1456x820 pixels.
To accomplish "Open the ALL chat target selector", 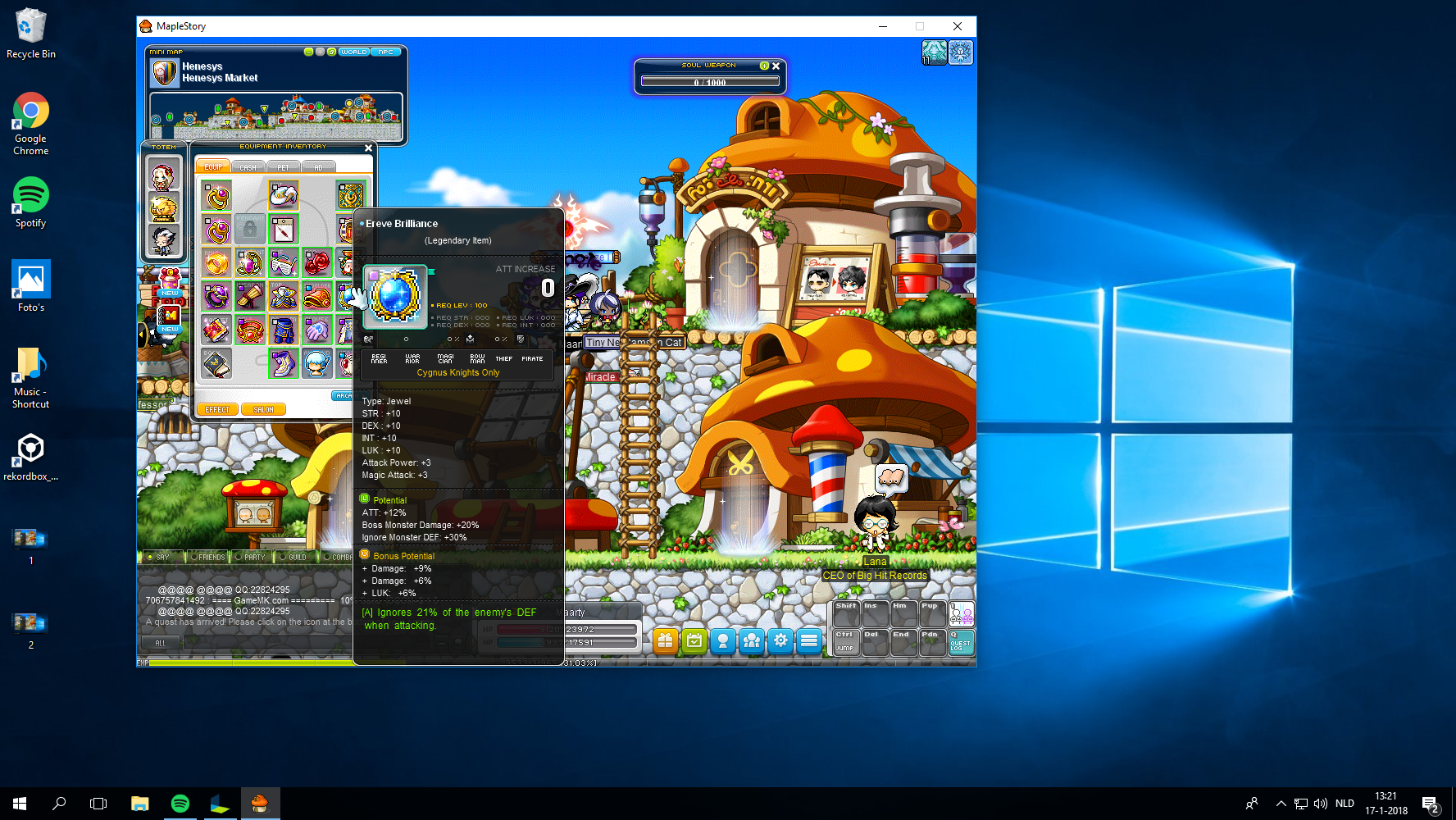I will point(161,644).
